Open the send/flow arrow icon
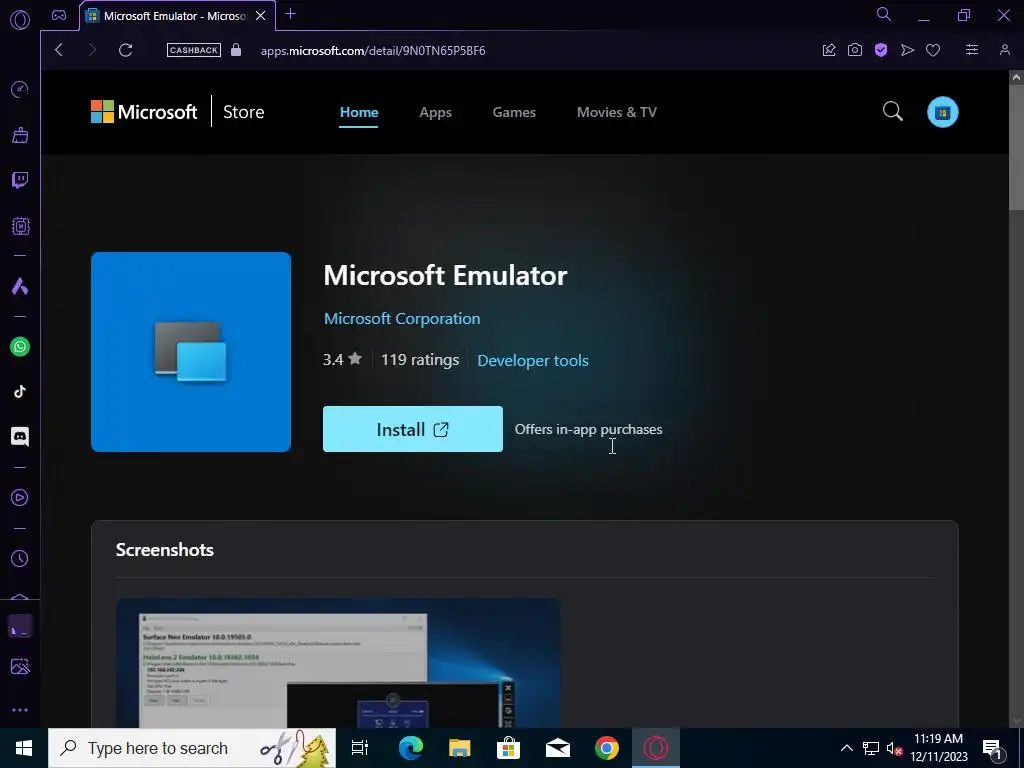 point(907,50)
